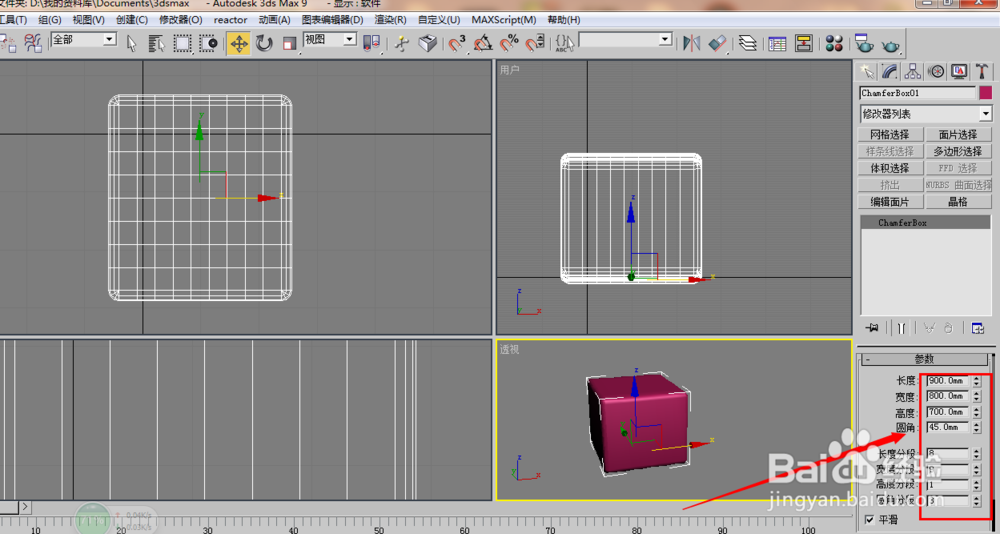1000x534 pixels.
Task: Click the 面片选择 modifier button
Action: point(958,135)
